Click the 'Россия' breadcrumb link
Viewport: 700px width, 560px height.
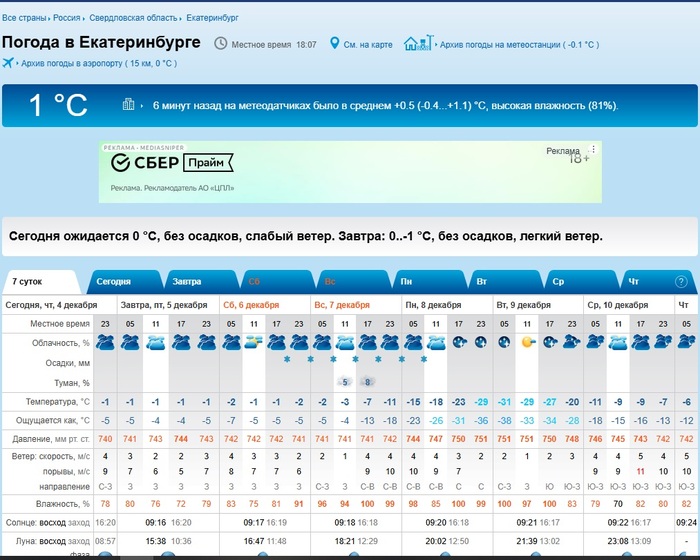[67, 18]
